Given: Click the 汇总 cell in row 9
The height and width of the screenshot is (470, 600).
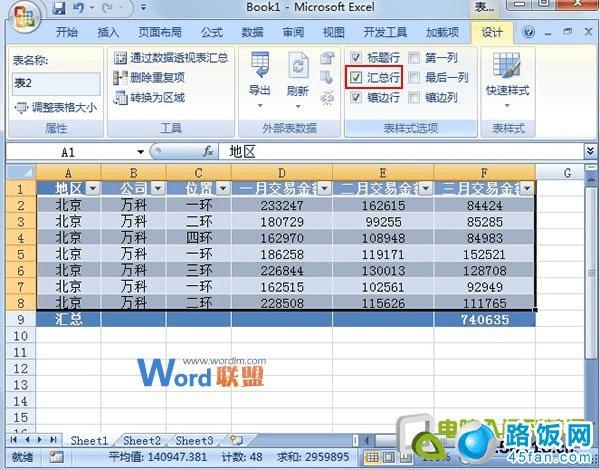Looking at the screenshot, I should [68, 320].
